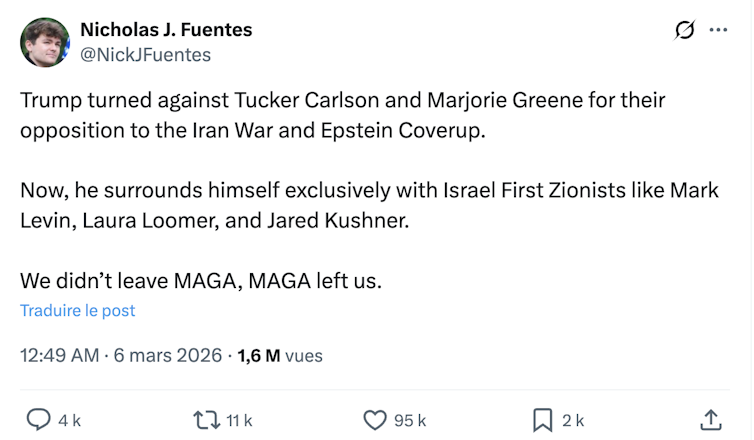This screenshot has height=440, width=754.
Task: Open the 1,6 M vues view count
Action: (280, 355)
